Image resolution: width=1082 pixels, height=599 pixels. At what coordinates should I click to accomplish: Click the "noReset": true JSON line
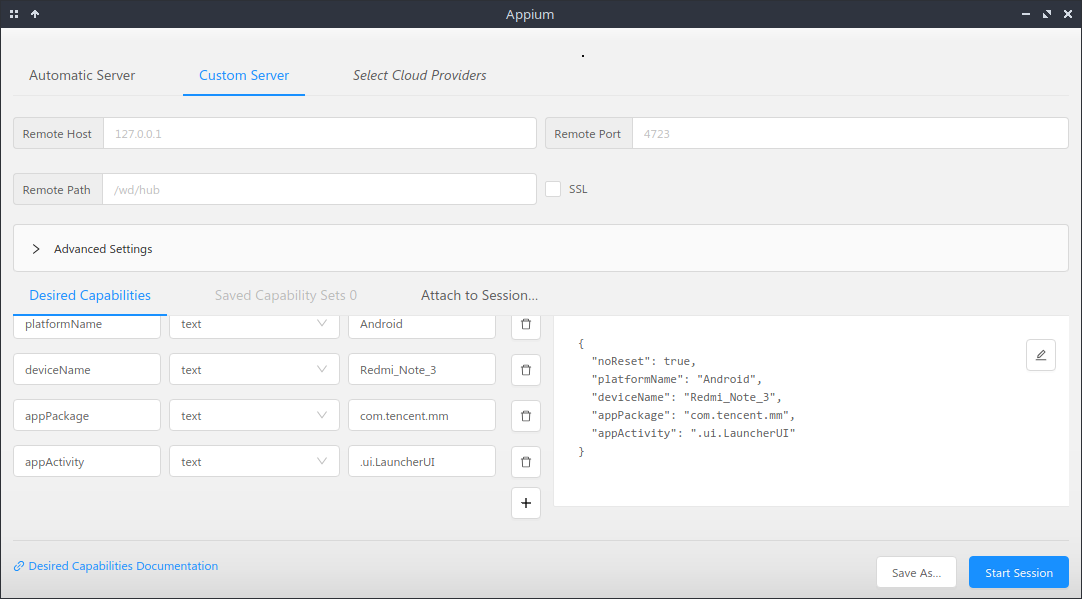(x=644, y=362)
